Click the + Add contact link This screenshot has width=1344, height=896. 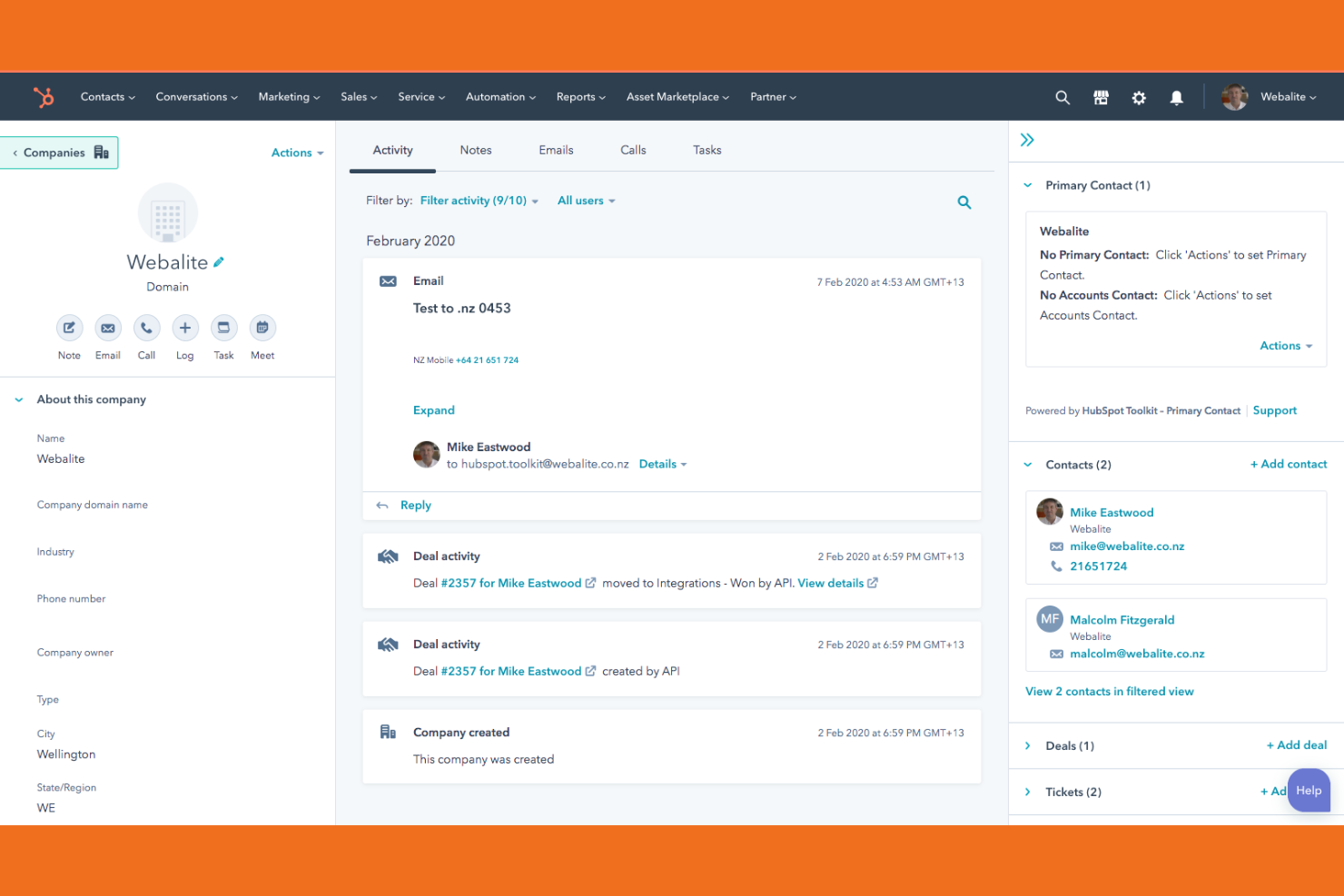pos(1289,464)
